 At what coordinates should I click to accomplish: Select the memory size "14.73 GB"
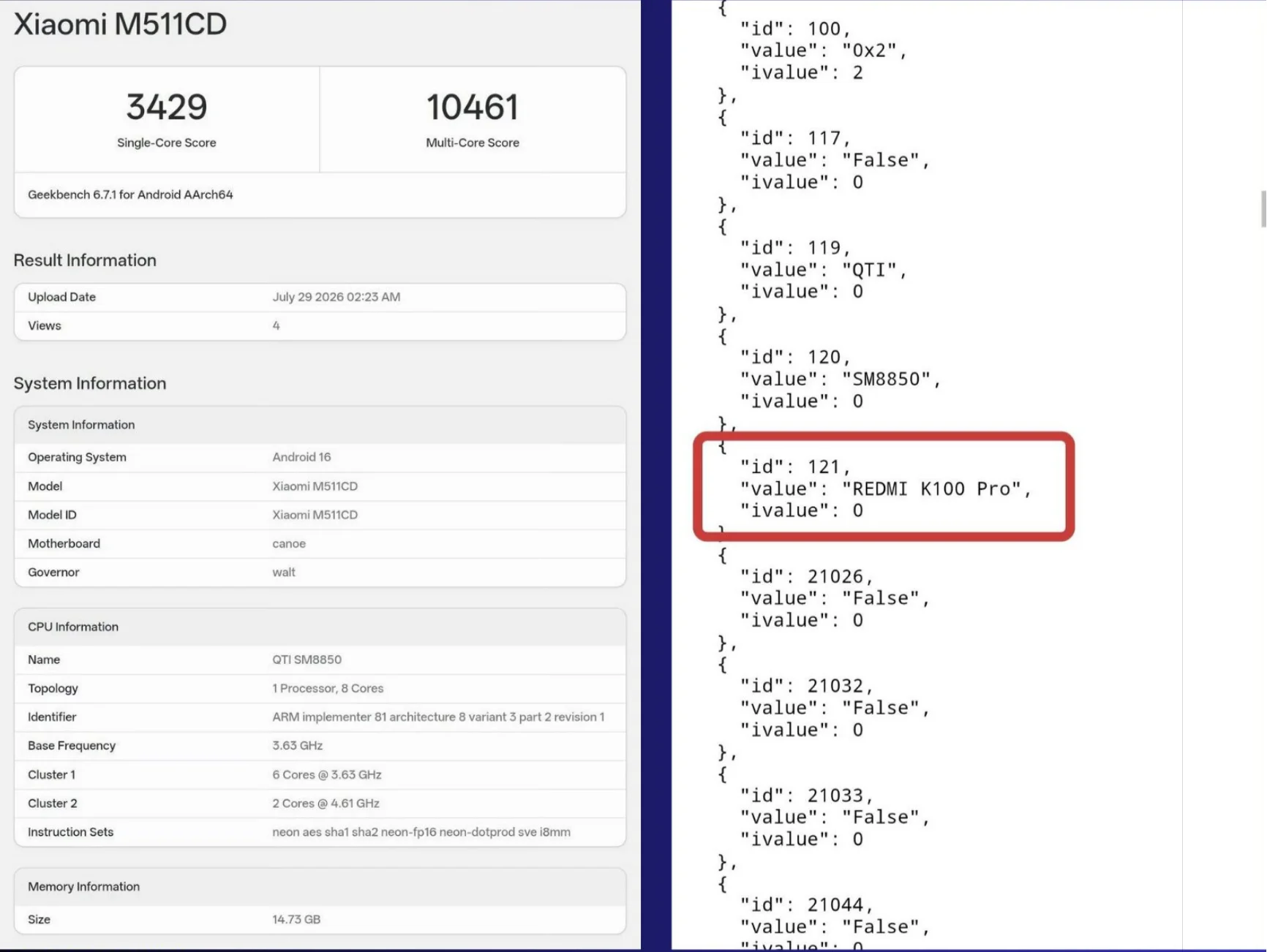tap(296, 919)
